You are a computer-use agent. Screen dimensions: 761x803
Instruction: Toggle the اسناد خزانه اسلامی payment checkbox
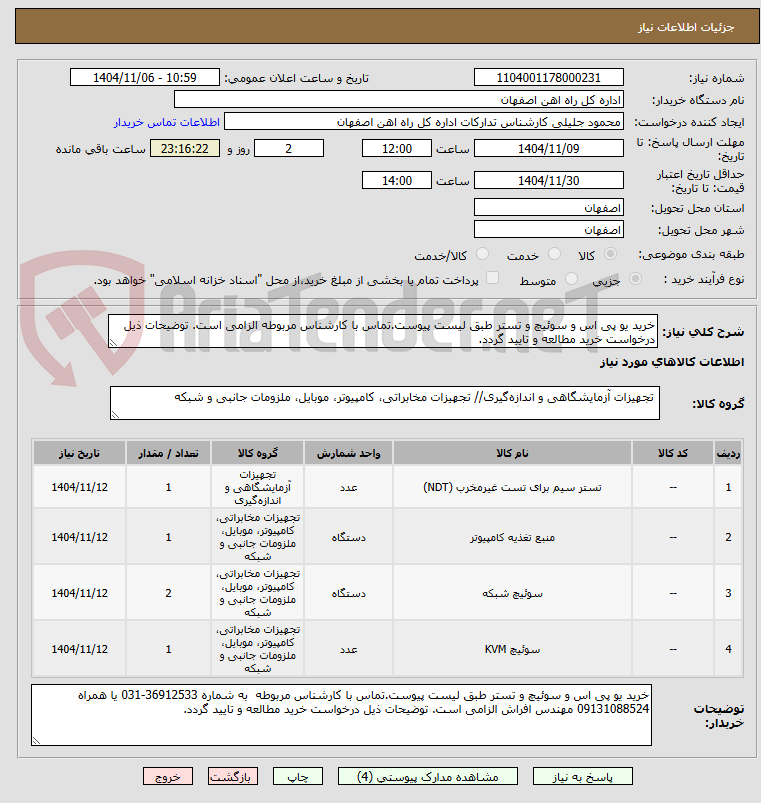[x=492, y=278]
